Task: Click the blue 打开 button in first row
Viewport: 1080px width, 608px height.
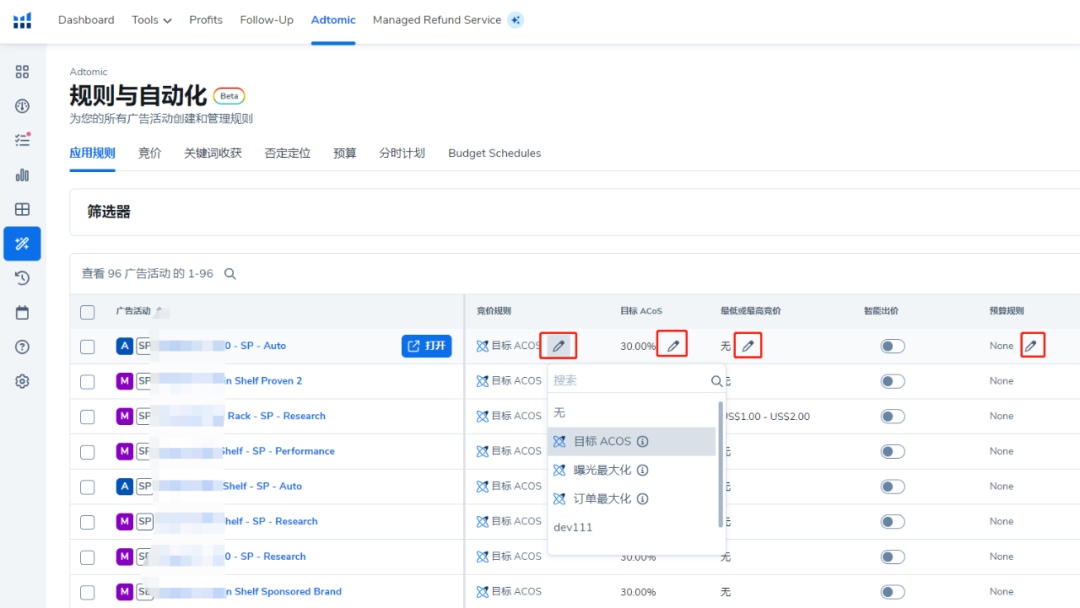Action: point(426,346)
